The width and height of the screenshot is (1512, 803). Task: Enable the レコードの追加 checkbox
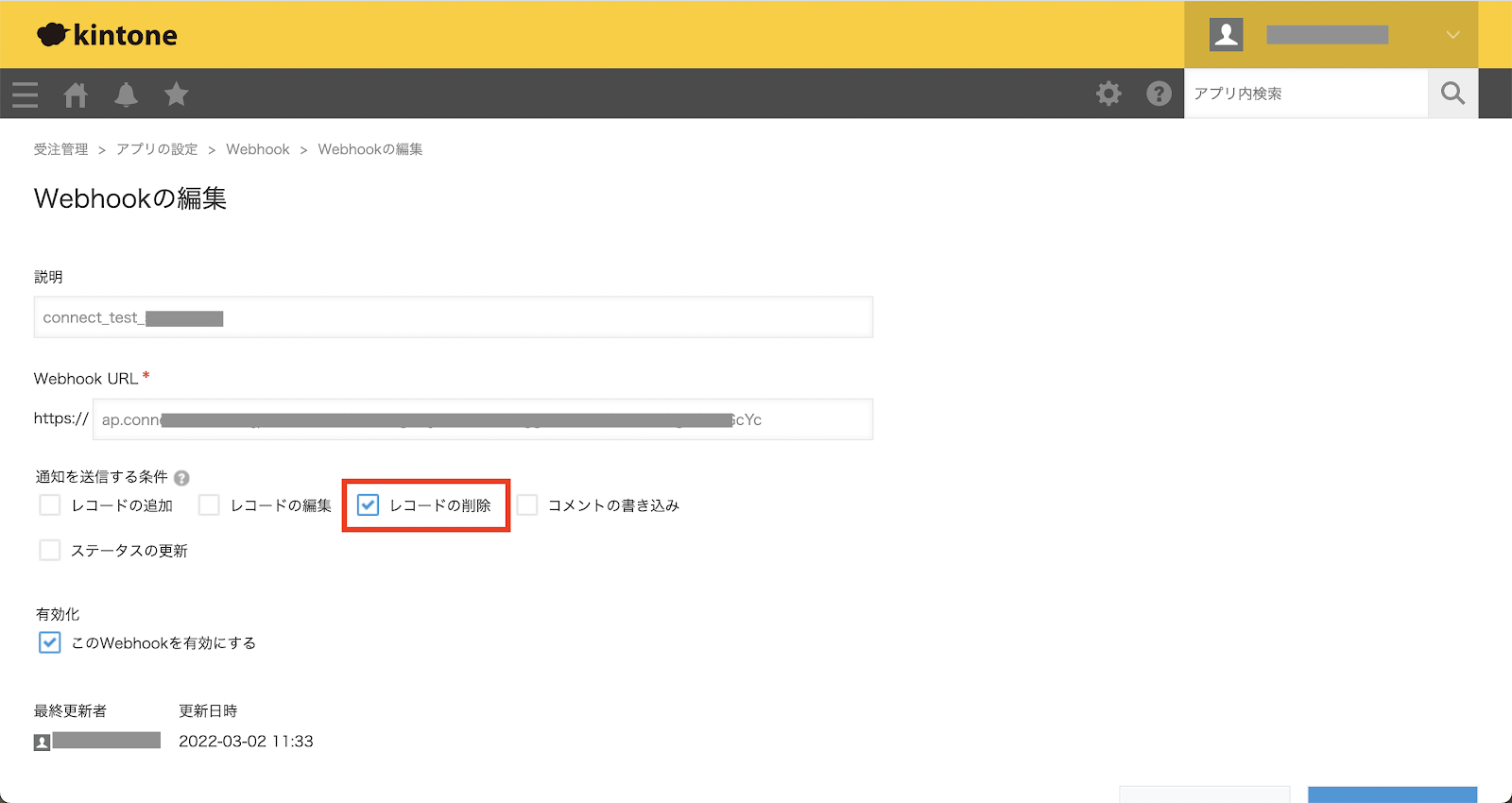[50, 505]
